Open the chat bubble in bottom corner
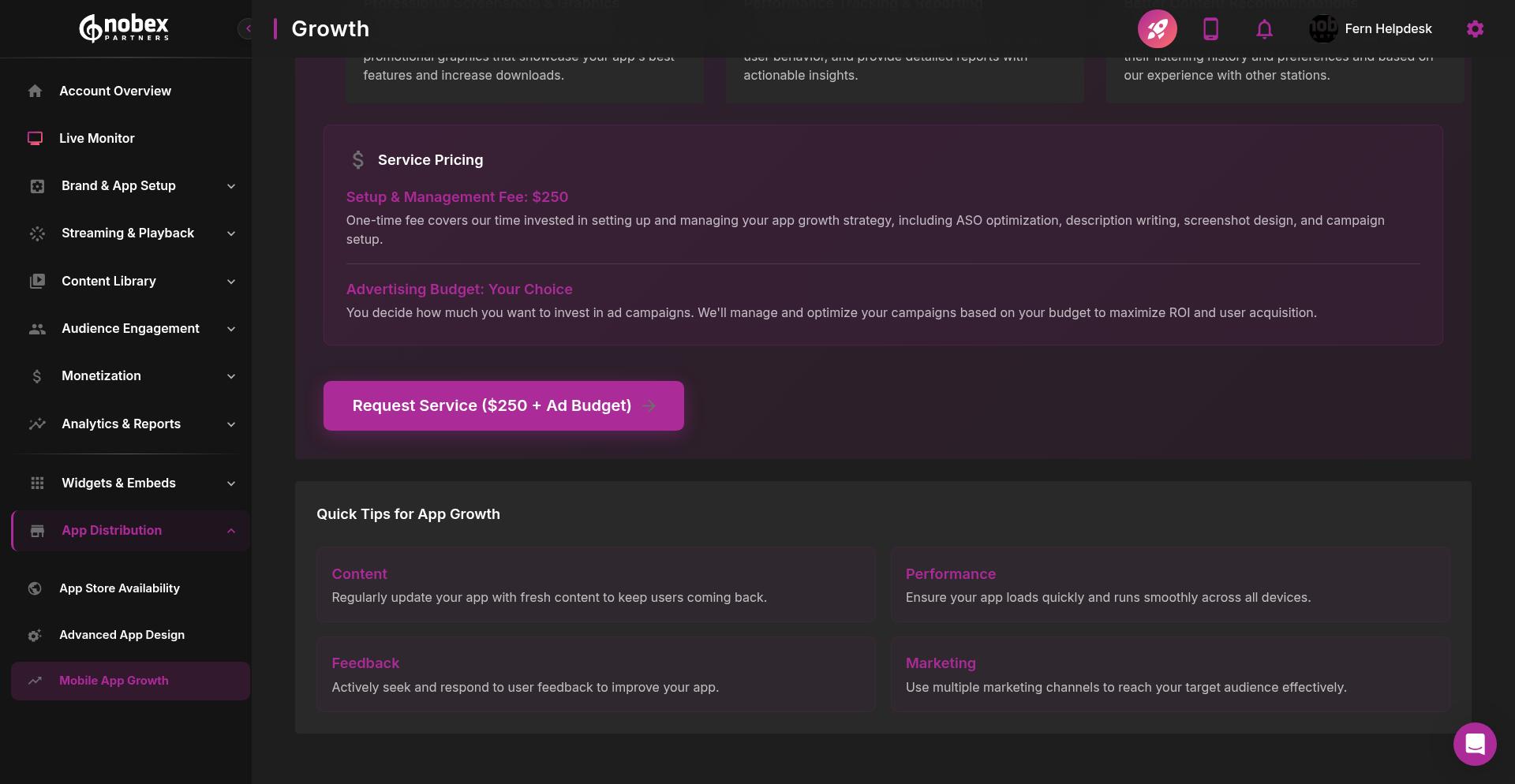1515x784 pixels. pyautogui.click(x=1475, y=744)
